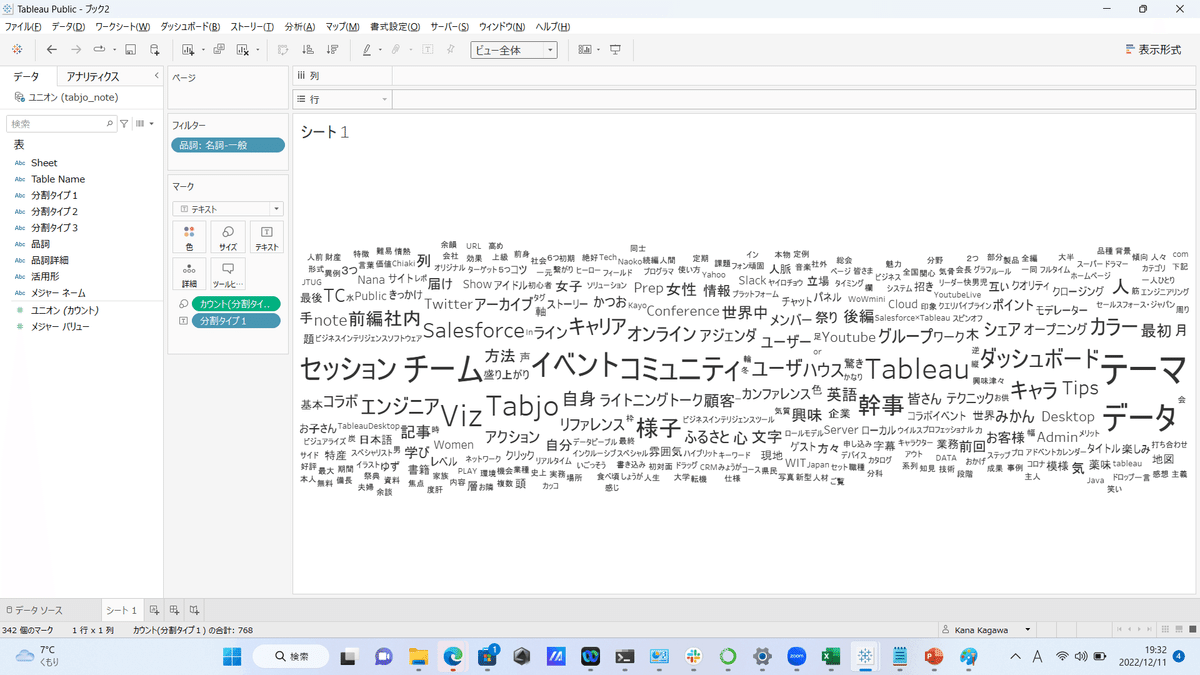Select the 活用形 field
1200x675 pixels.
[x=46, y=277]
